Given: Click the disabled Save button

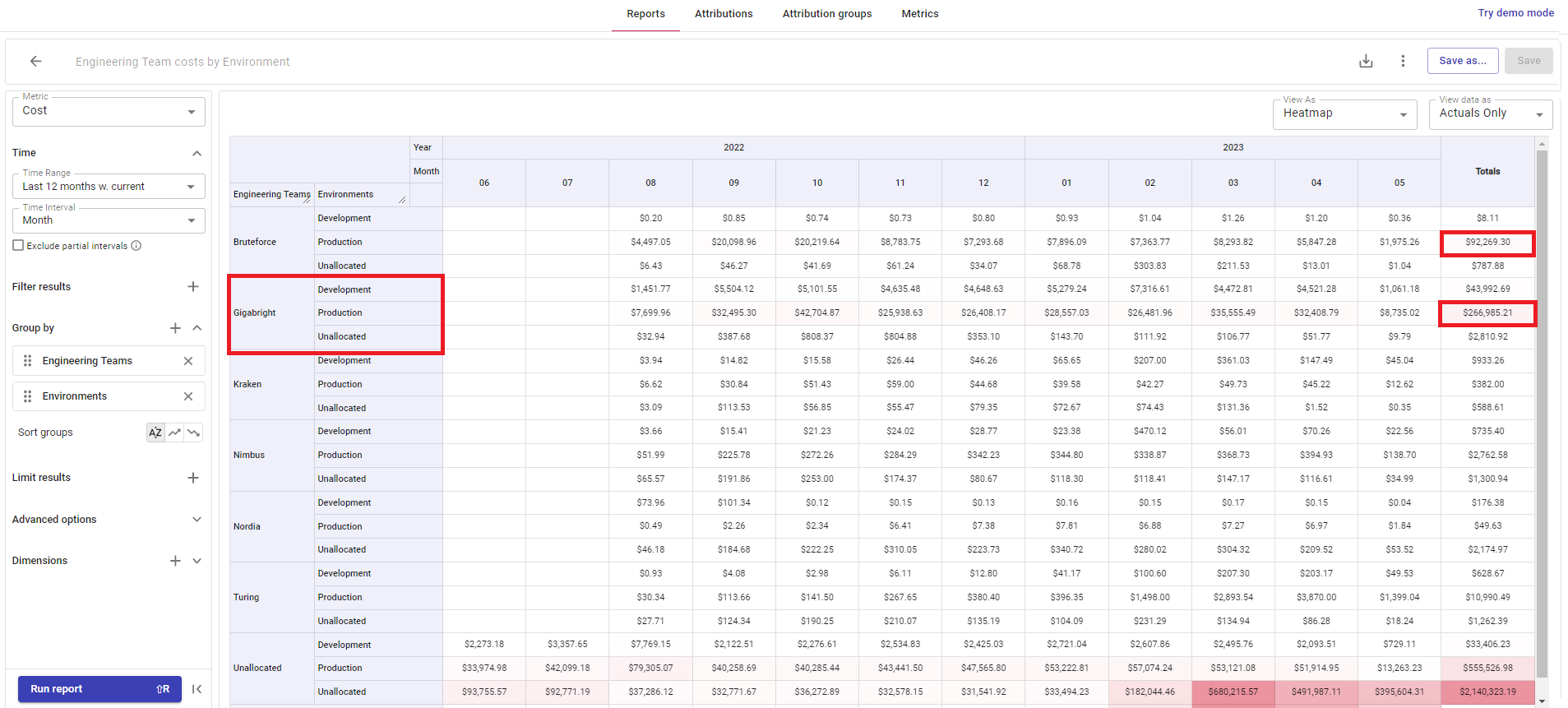Looking at the screenshot, I should point(1529,61).
